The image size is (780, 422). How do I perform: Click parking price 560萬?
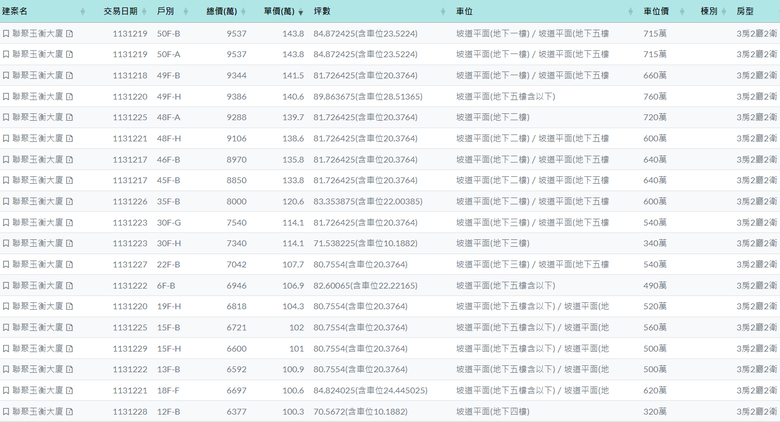coord(655,327)
